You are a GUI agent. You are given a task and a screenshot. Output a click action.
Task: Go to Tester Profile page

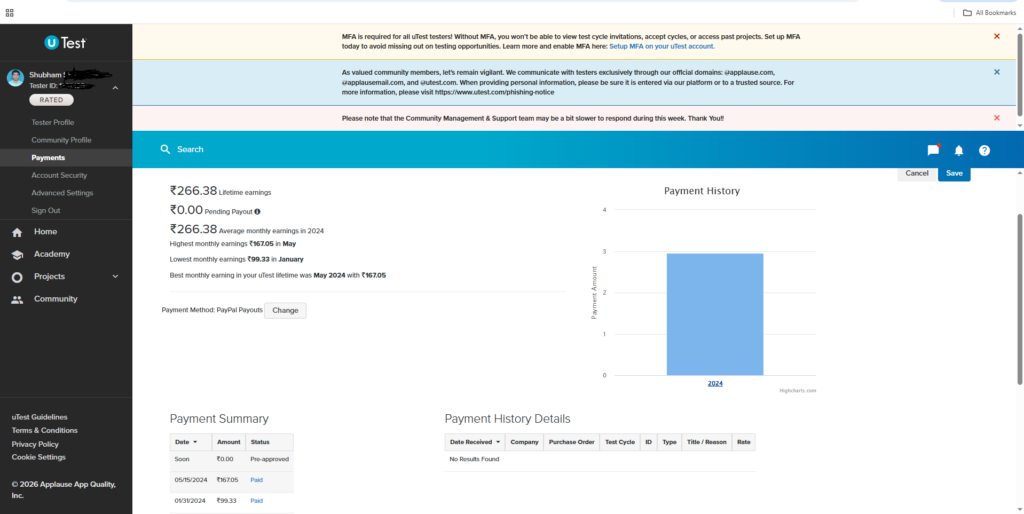[52, 122]
